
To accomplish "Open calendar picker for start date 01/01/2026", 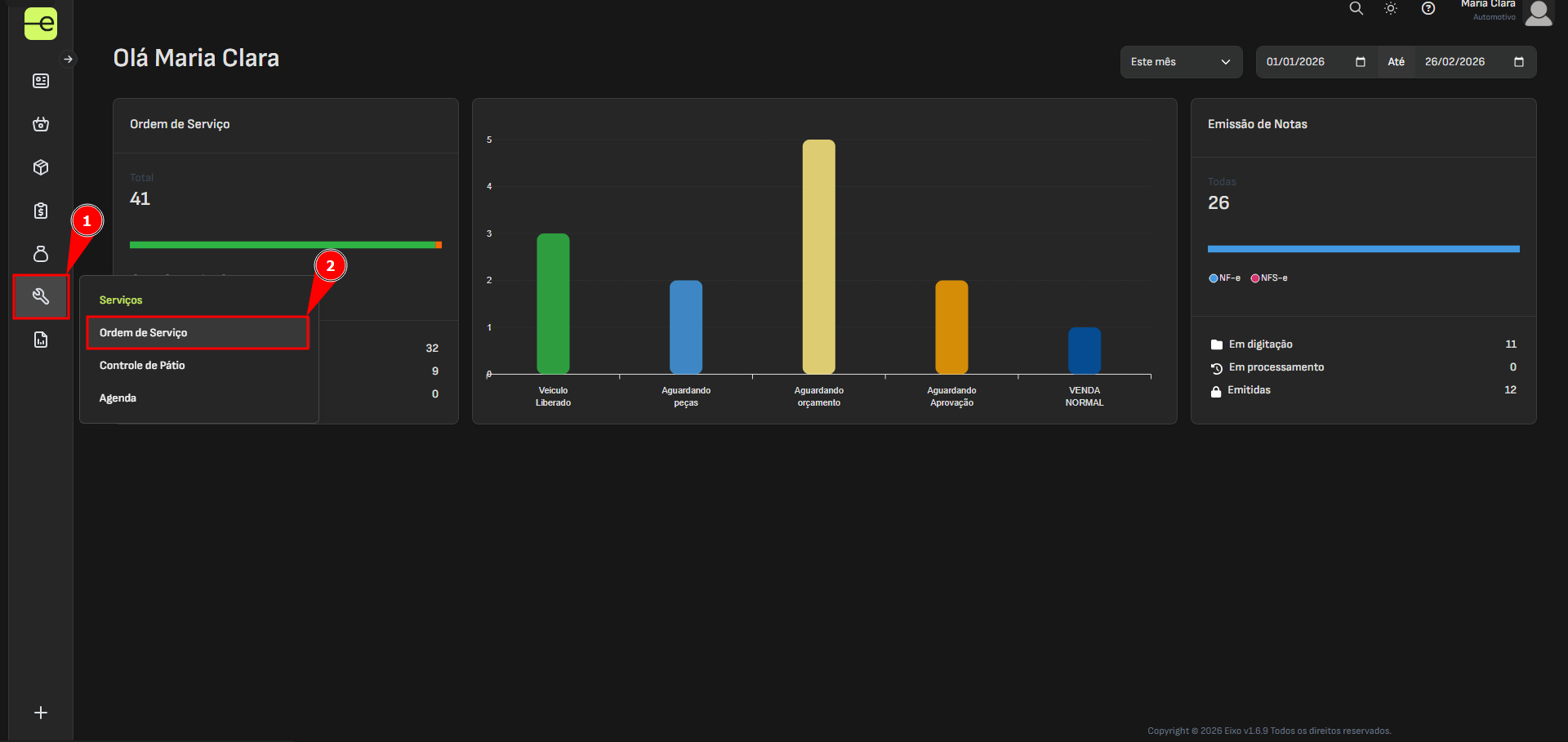I will pyautogui.click(x=1360, y=62).
